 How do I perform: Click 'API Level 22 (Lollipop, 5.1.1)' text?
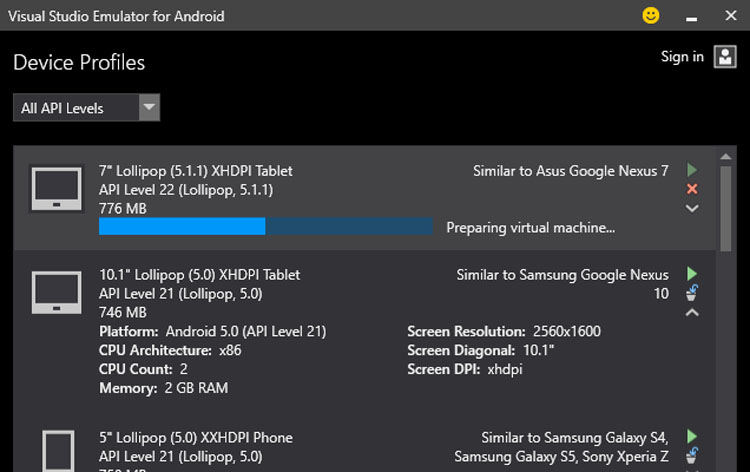186,190
